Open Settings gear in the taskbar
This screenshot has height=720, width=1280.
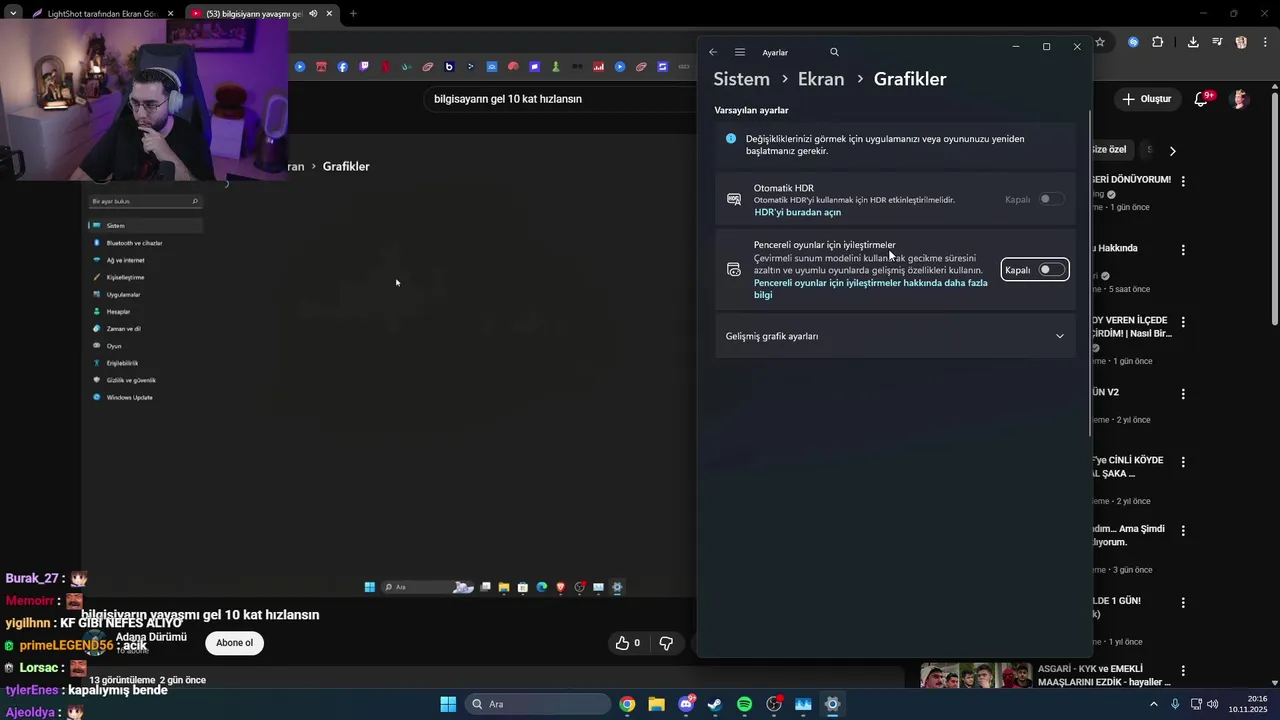832,704
